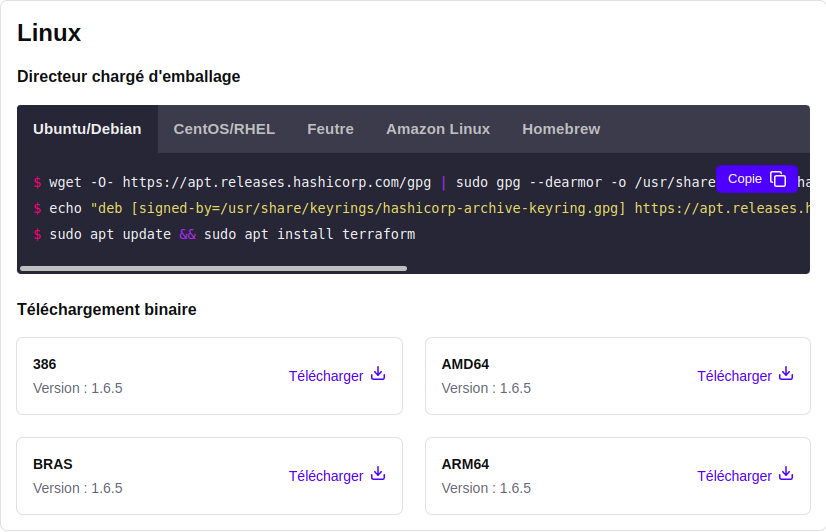This screenshot has width=826, height=532.
Task: Click the download icon in the AMD64 card
Action: point(786,374)
